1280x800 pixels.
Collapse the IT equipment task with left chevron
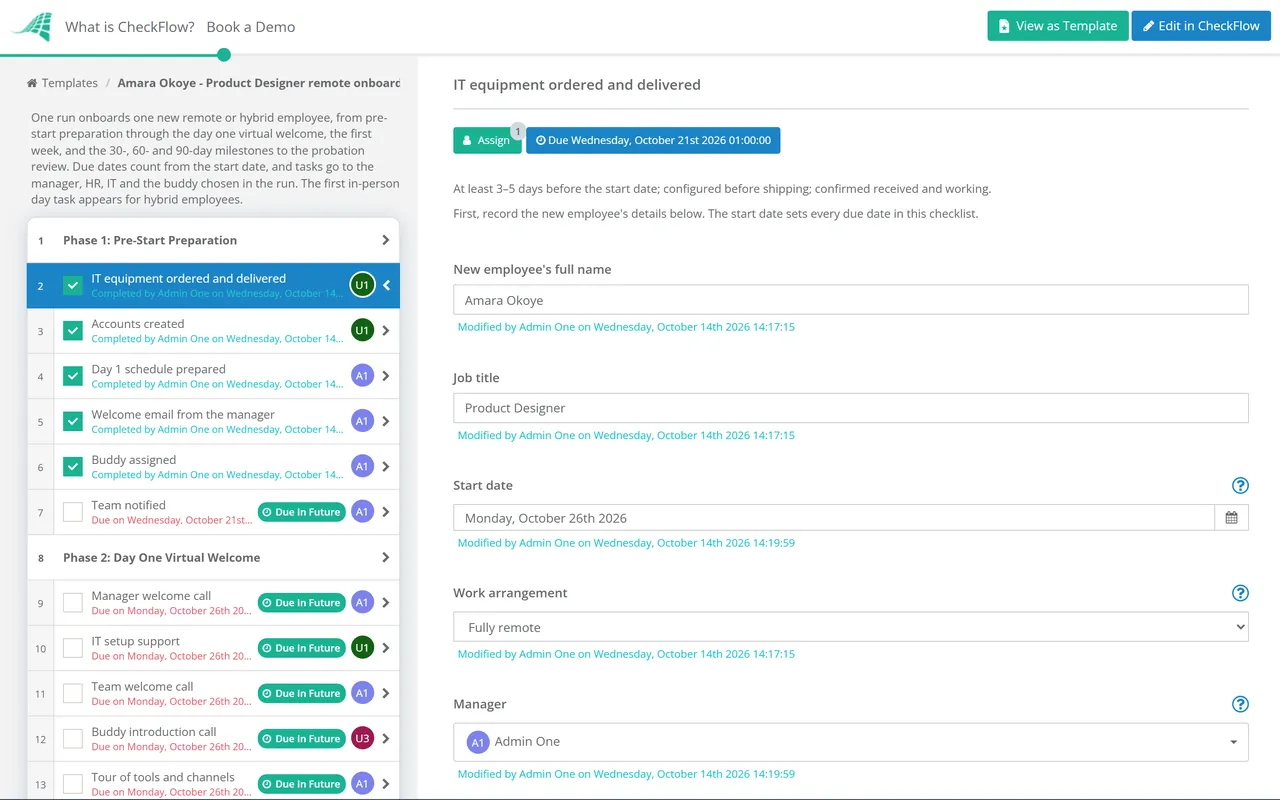387,286
